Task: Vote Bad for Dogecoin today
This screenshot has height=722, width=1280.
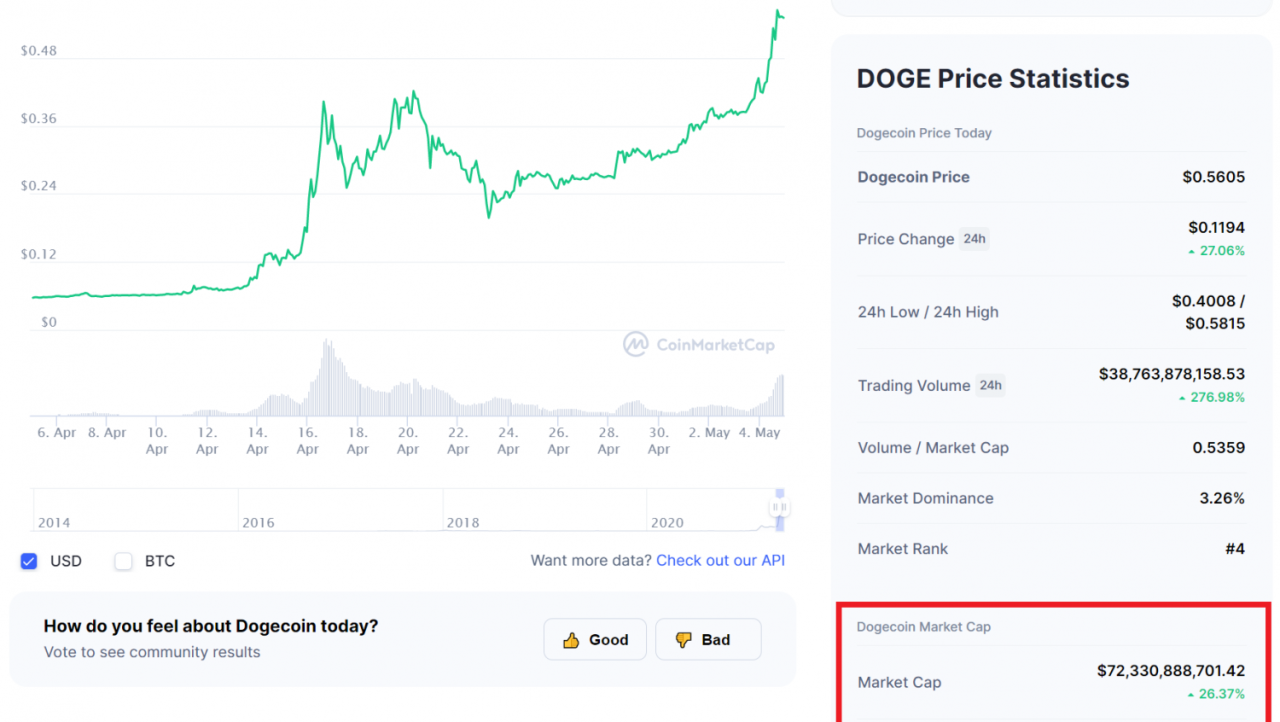Action: tap(708, 640)
